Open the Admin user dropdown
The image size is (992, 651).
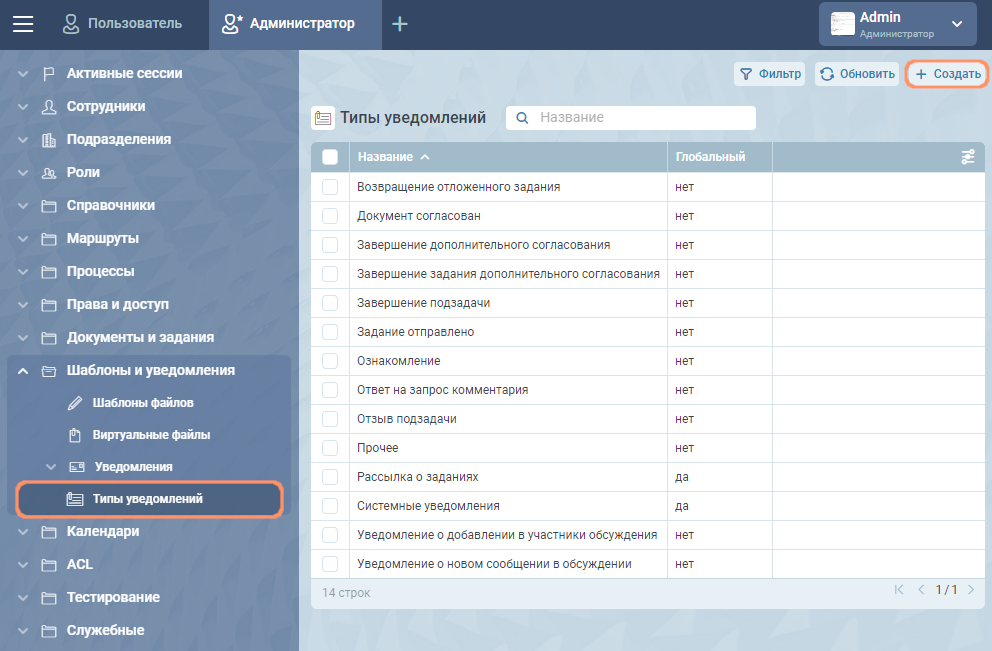[897, 24]
